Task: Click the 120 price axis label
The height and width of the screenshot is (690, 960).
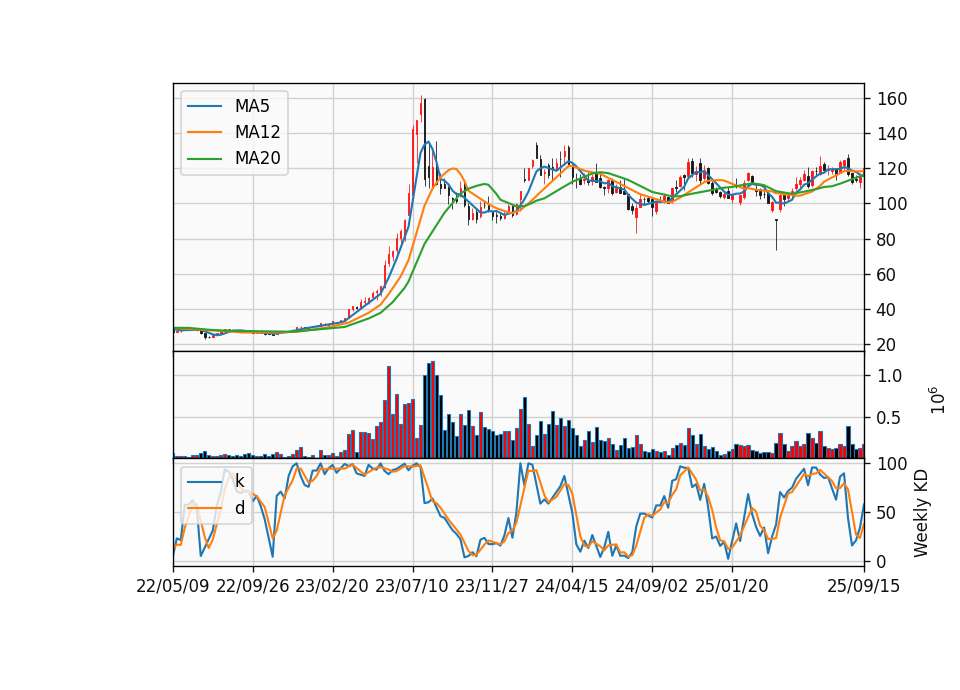Action: (892, 169)
